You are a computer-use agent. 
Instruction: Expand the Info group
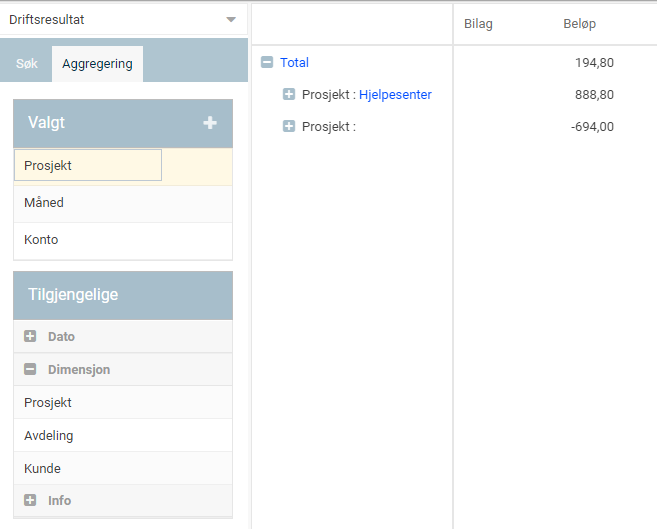[x=30, y=500]
